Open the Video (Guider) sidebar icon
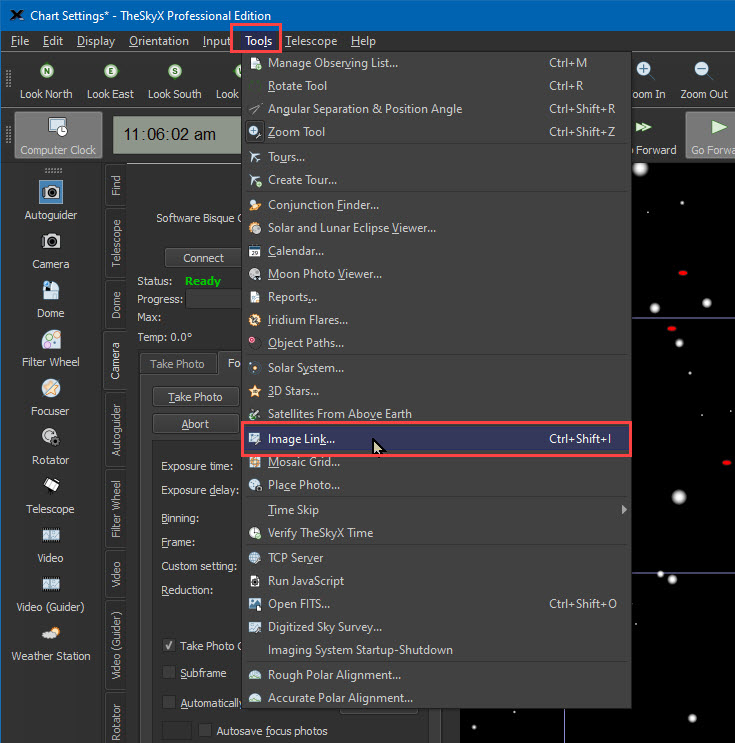The height and width of the screenshot is (743, 735). [x=51, y=584]
